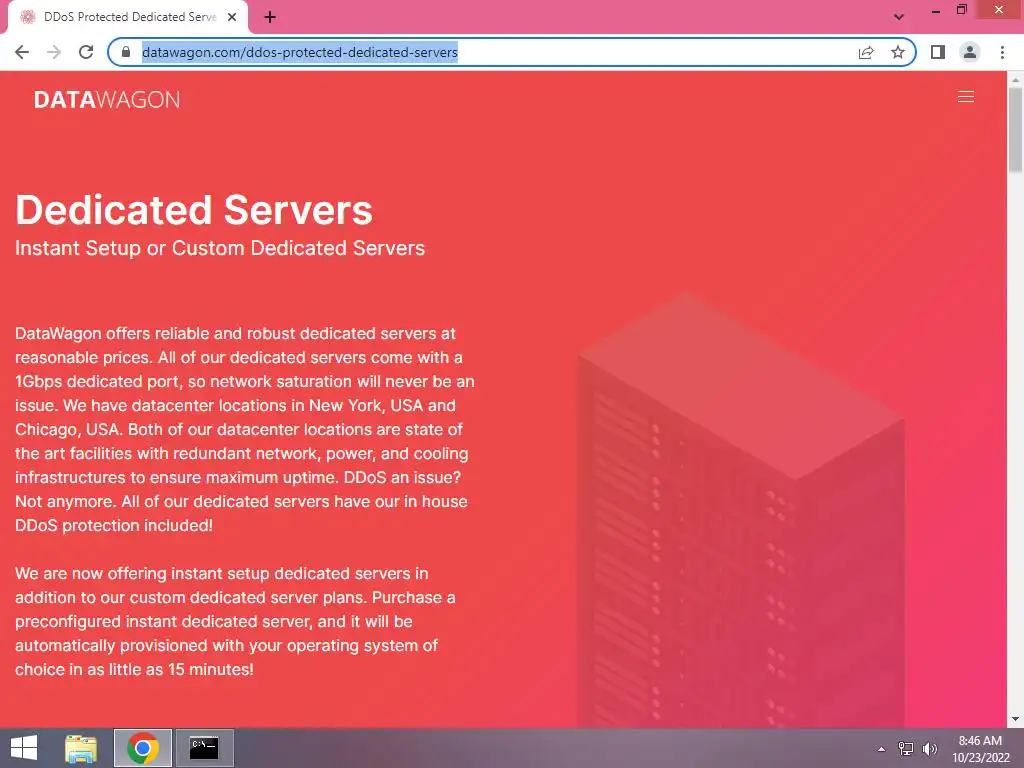Open the Windows Start menu

coord(24,748)
